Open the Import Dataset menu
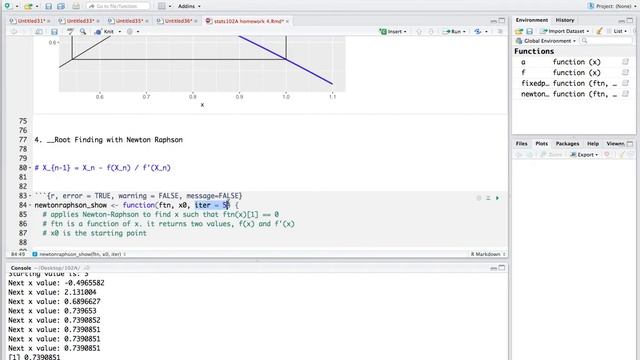Image resolution: width=640 pixels, height=360 pixels. pyautogui.click(x=565, y=31)
